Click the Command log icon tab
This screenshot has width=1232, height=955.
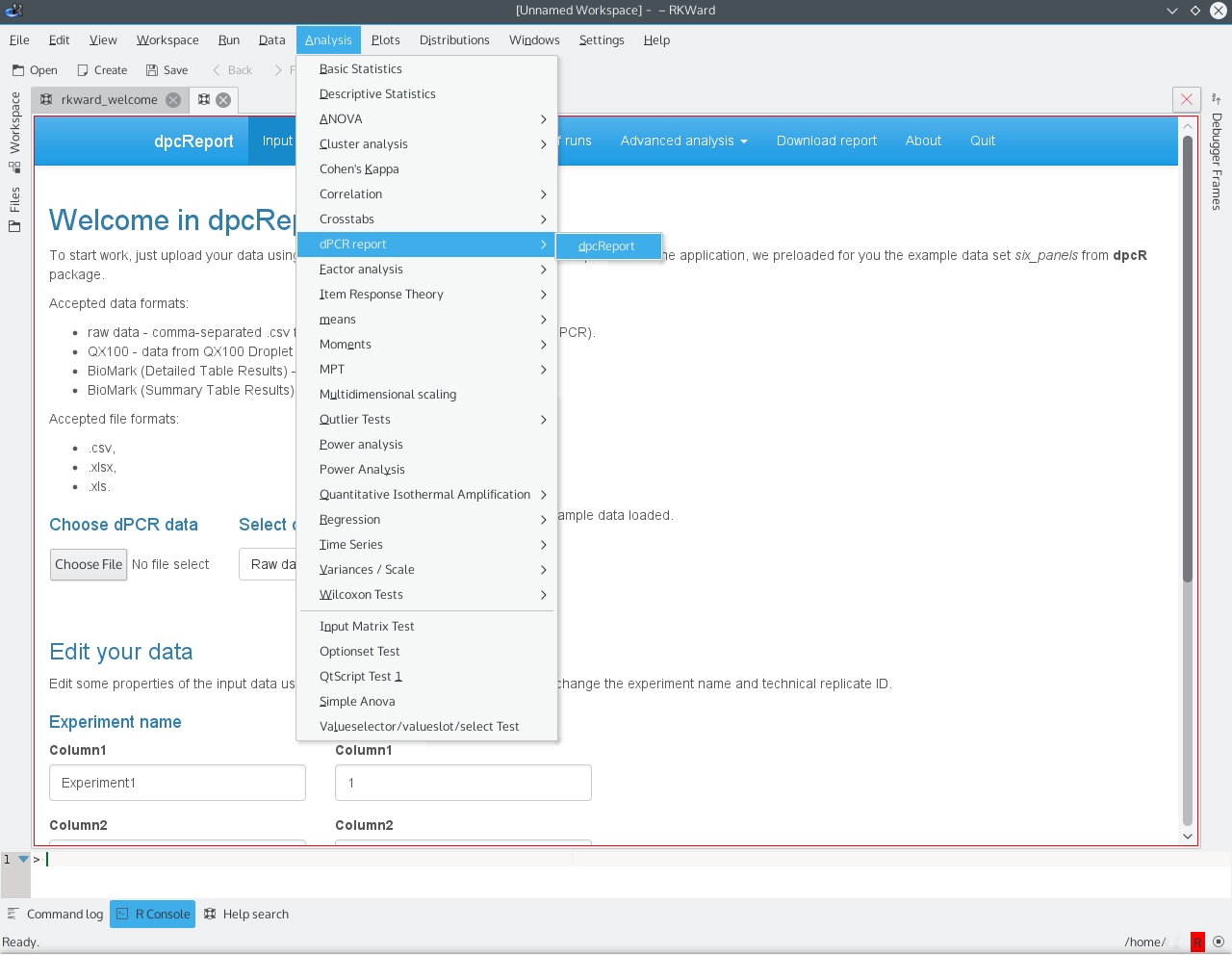tap(55, 915)
